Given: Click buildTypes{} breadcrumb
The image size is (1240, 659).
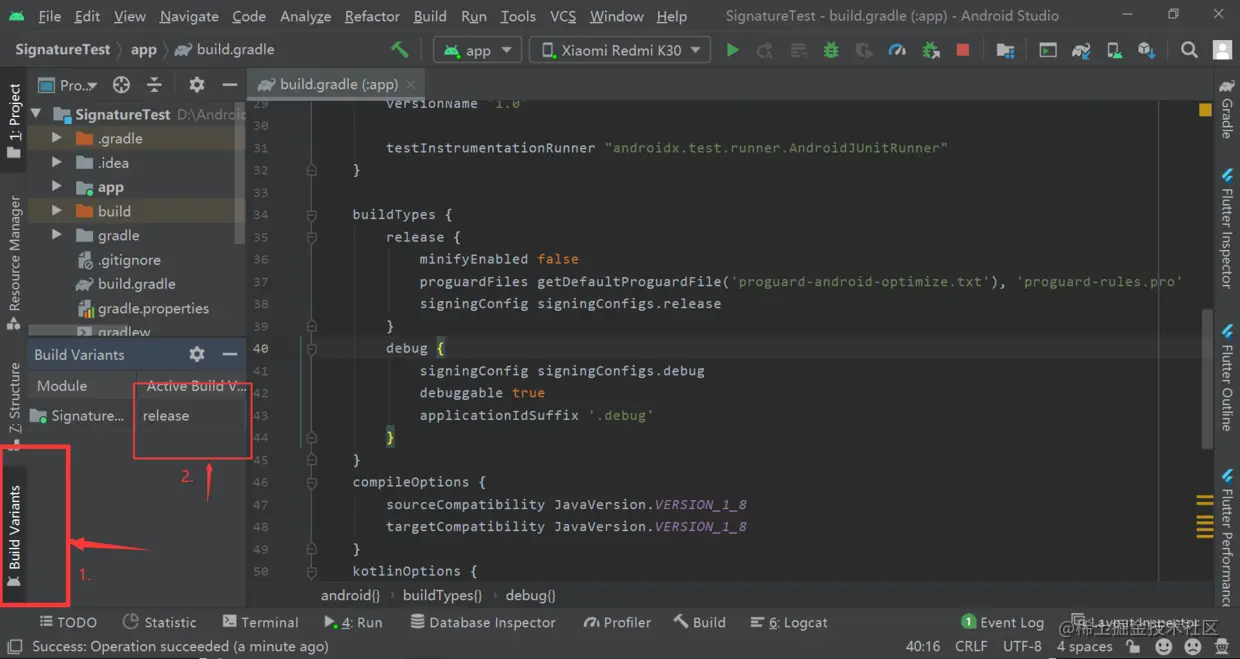Looking at the screenshot, I should tap(442, 595).
